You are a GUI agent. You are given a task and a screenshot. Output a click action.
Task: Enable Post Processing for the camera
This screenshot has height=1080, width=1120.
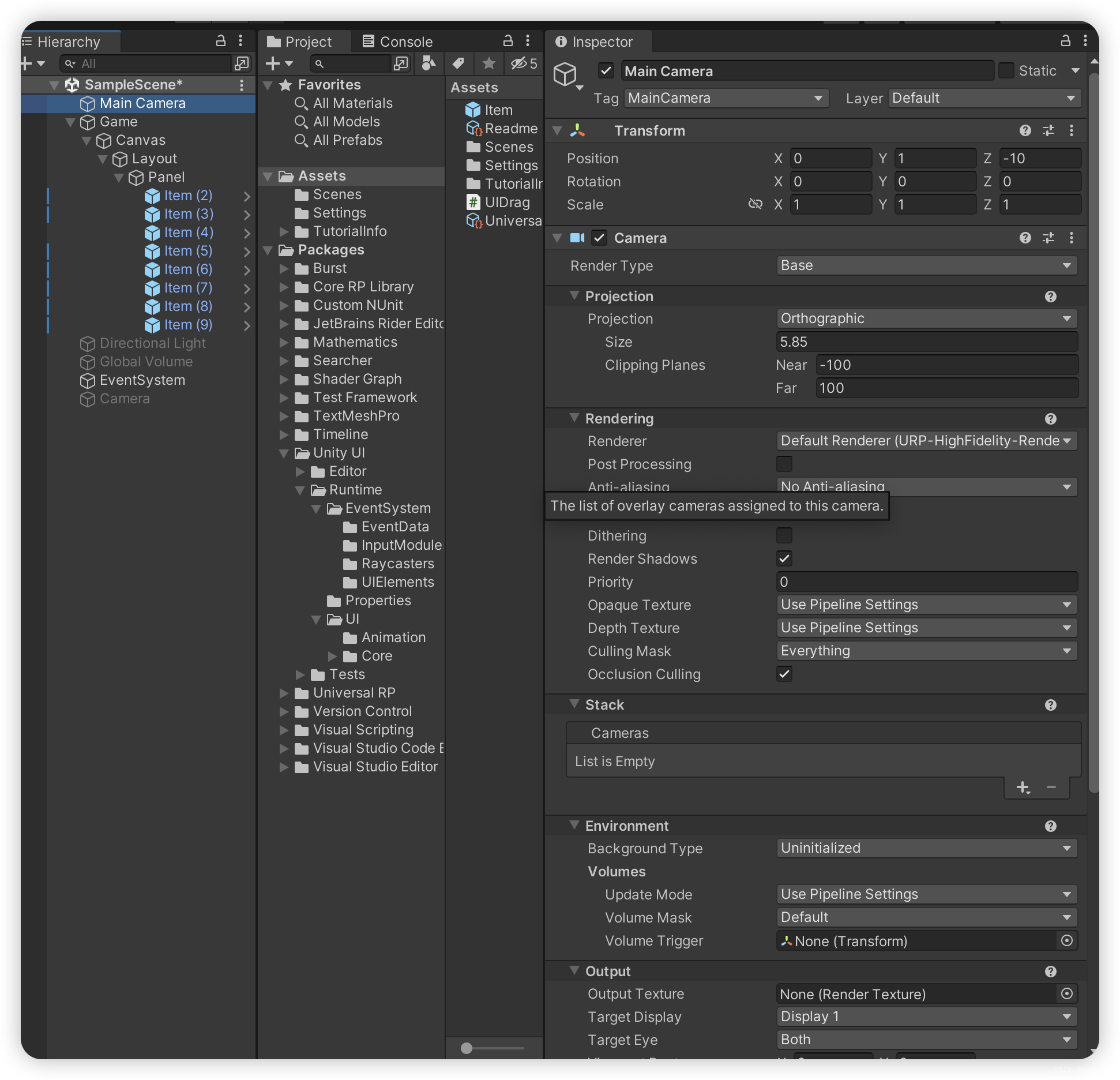coord(784,464)
